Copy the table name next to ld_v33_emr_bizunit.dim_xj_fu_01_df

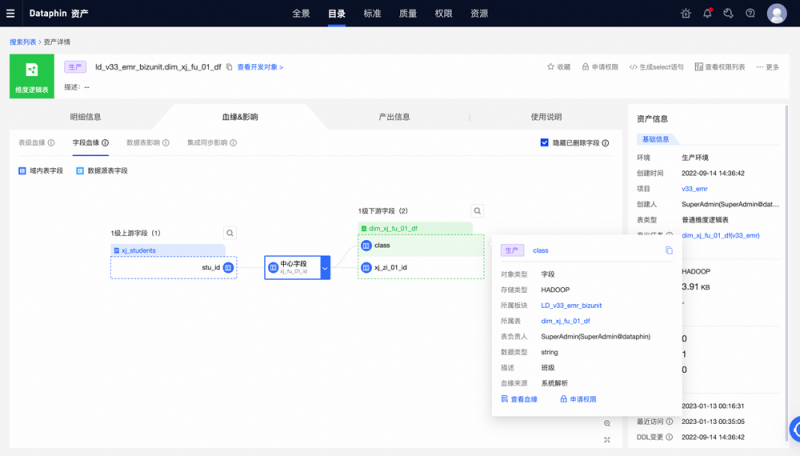tap(229, 67)
